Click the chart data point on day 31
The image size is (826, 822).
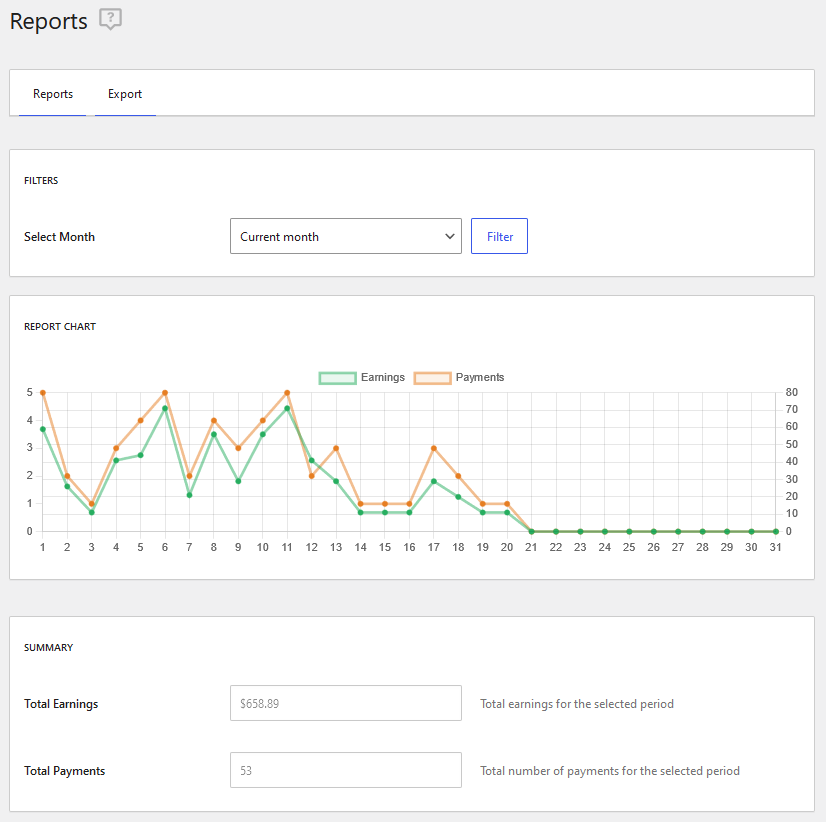(x=776, y=531)
